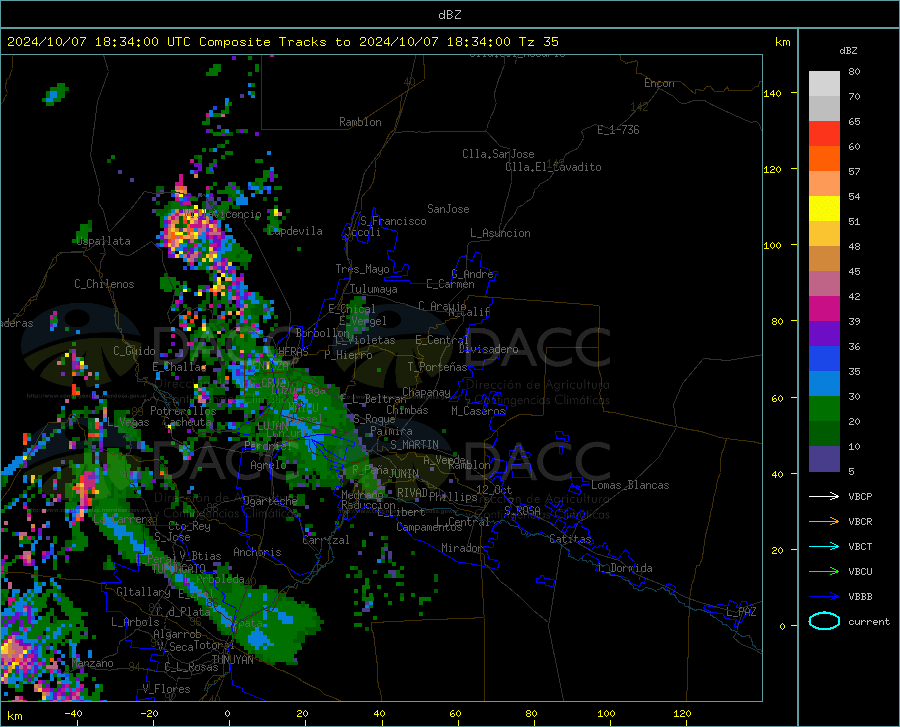Click the M_Caseros place label
The image size is (900, 727).
coord(478,411)
